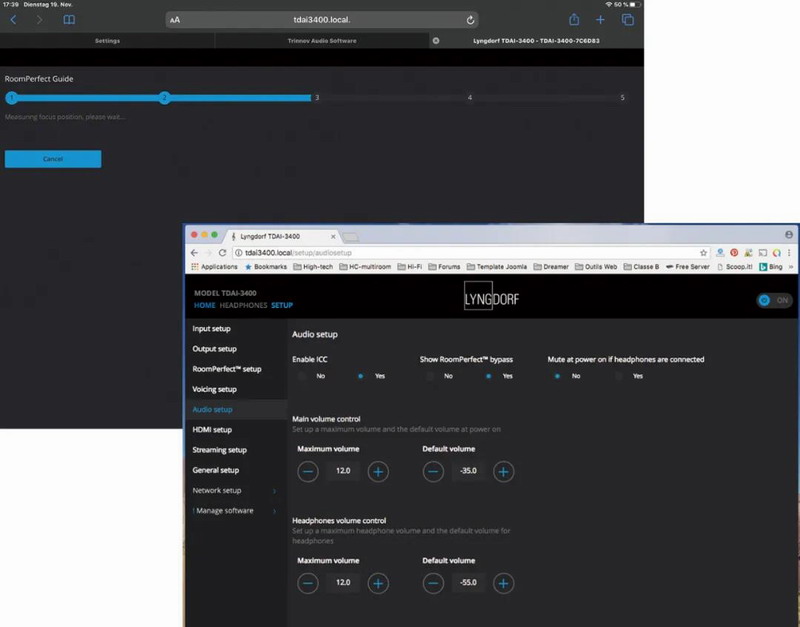This screenshot has height=627, width=800.
Task: Click Chrome's forward arrow
Action: (208, 253)
